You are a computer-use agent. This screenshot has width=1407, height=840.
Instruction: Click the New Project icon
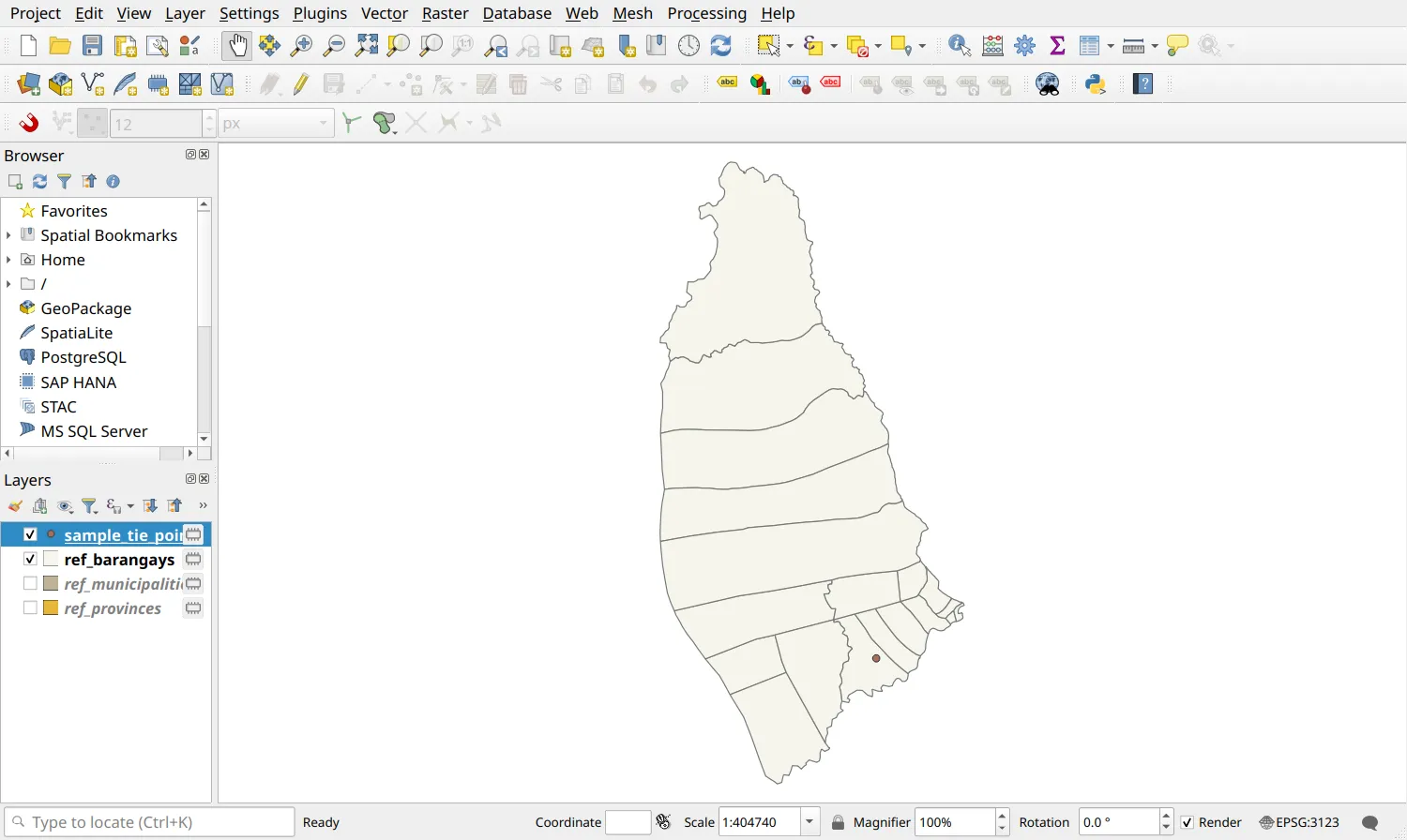click(x=28, y=45)
